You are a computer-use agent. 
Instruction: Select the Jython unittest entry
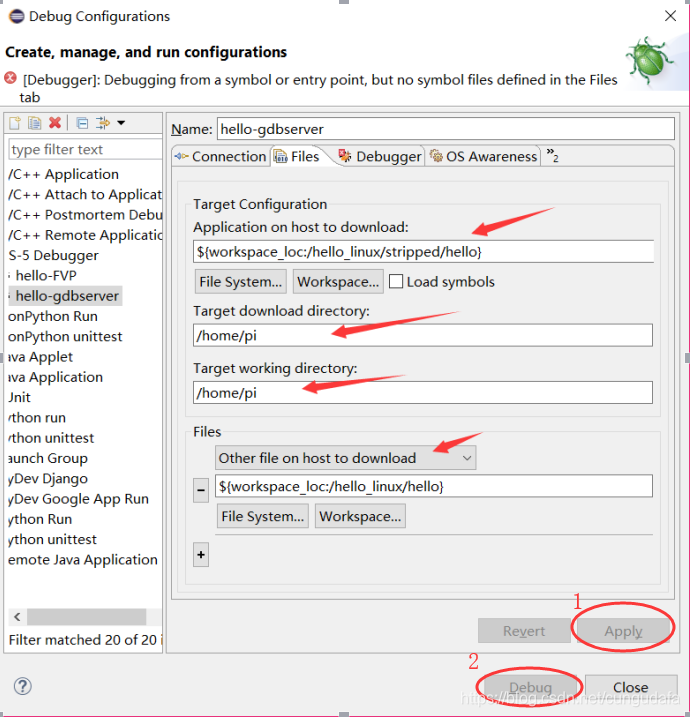pyautogui.click(x=51, y=438)
